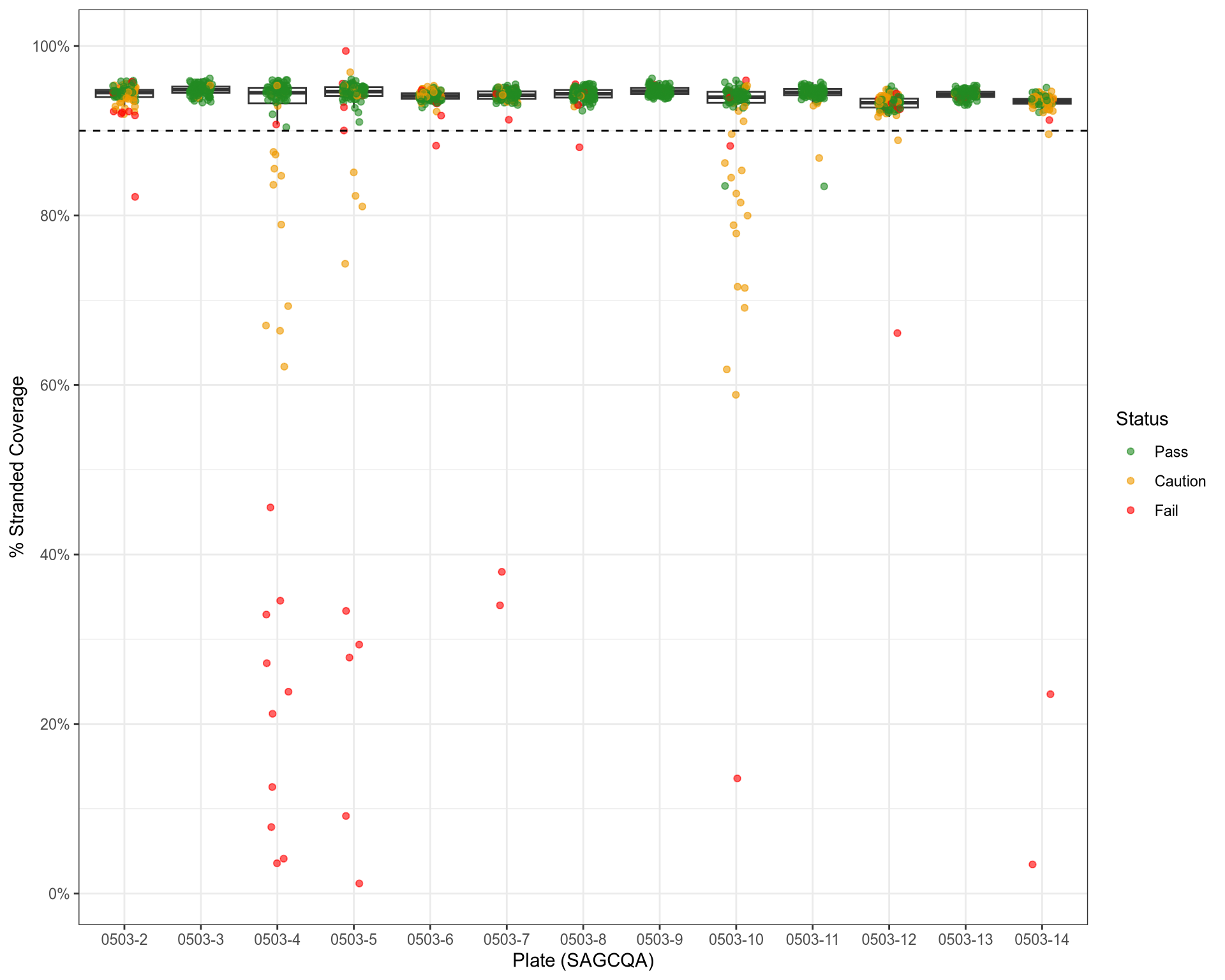Click the 0503-14 plate axis label

coord(1041,939)
